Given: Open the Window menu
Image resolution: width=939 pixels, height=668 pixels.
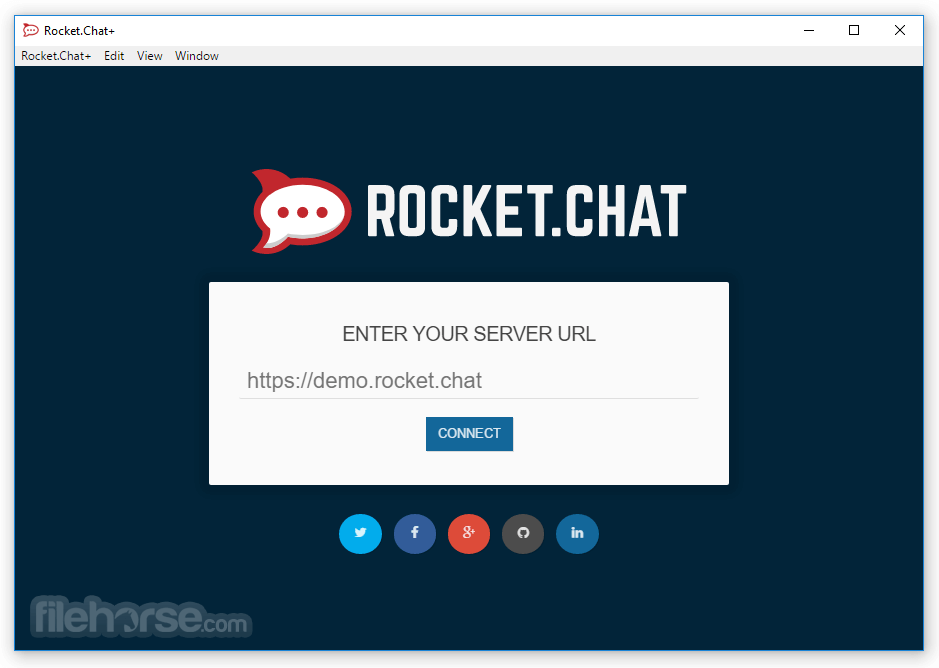Looking at the screenshot, I should (x=197, y=56).
